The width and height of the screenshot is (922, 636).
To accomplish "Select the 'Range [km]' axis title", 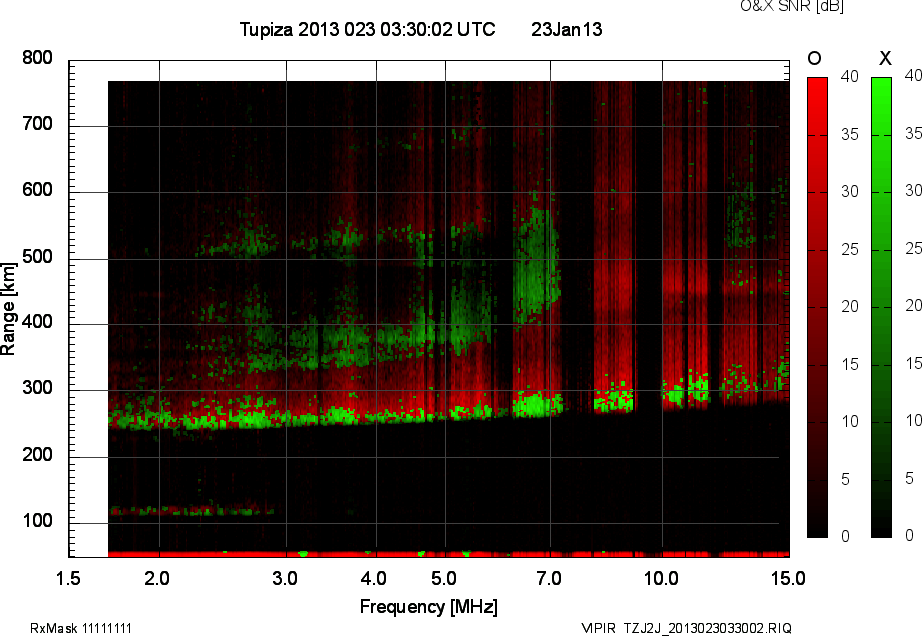I will [x=8, y=309].
